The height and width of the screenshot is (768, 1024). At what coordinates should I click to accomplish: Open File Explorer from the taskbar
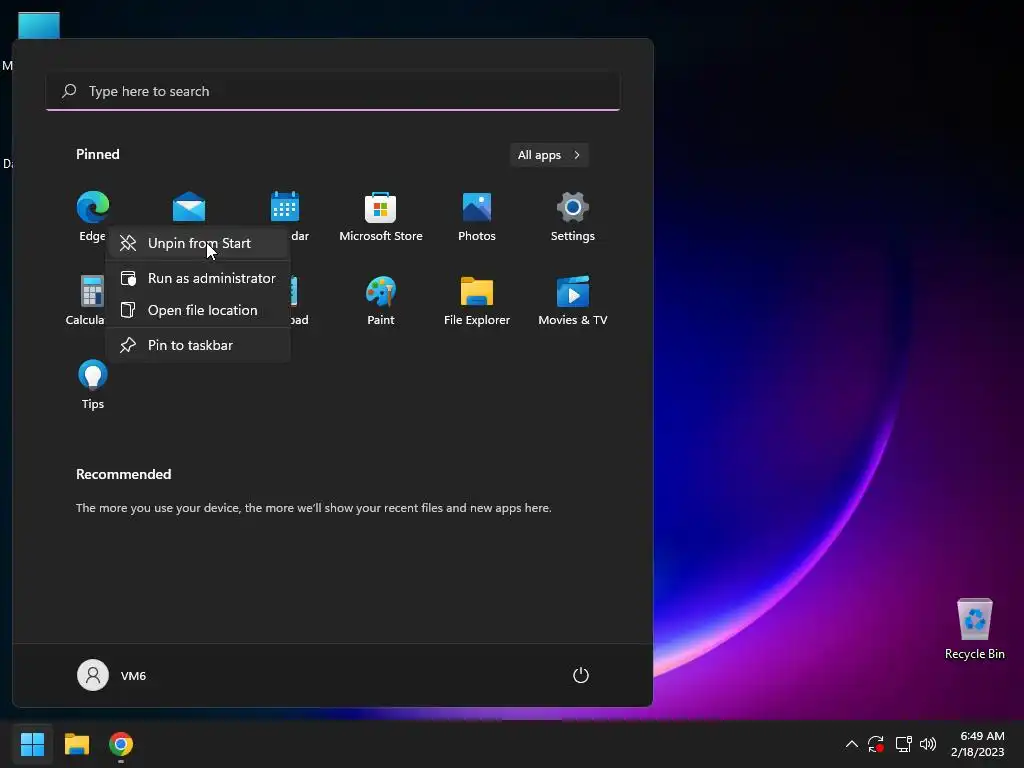tap(76, 744)
